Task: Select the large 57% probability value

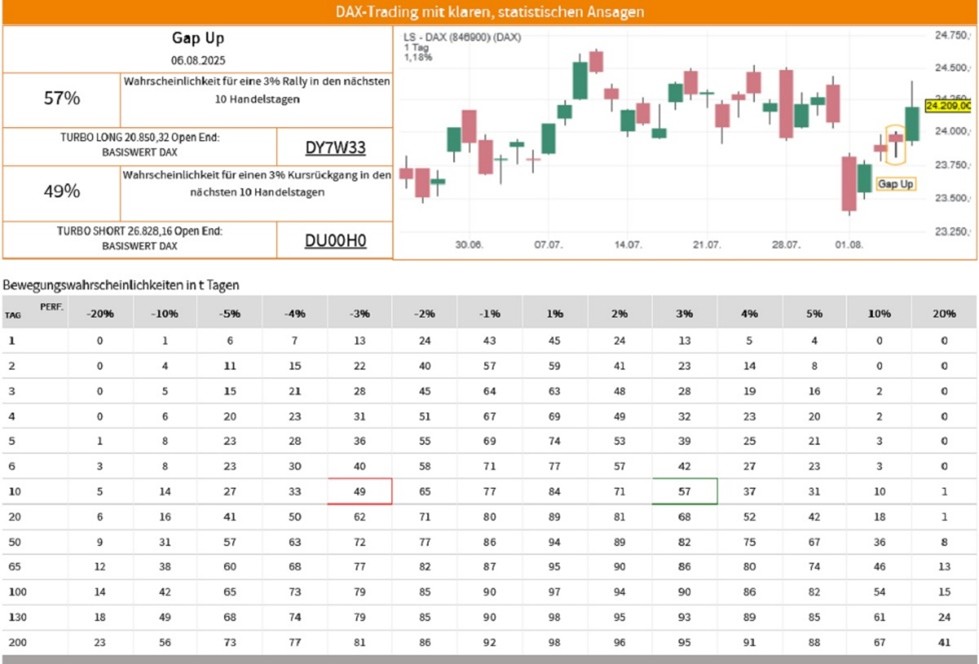Action: coord(62,98)
